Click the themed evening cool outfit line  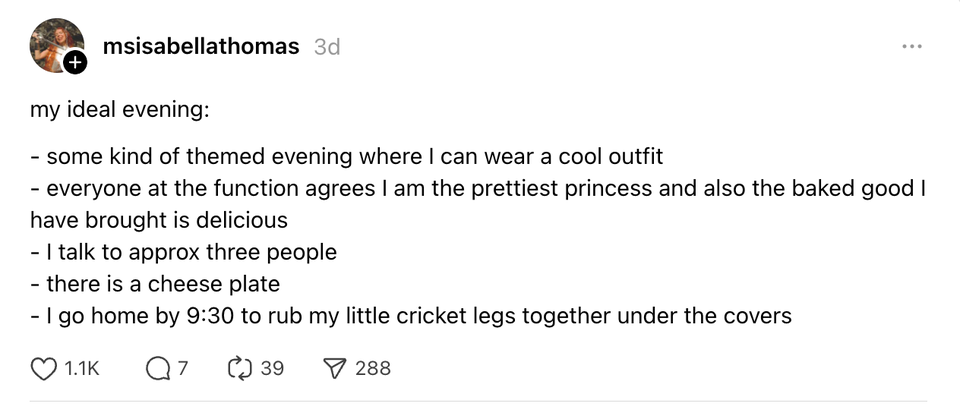347,157
